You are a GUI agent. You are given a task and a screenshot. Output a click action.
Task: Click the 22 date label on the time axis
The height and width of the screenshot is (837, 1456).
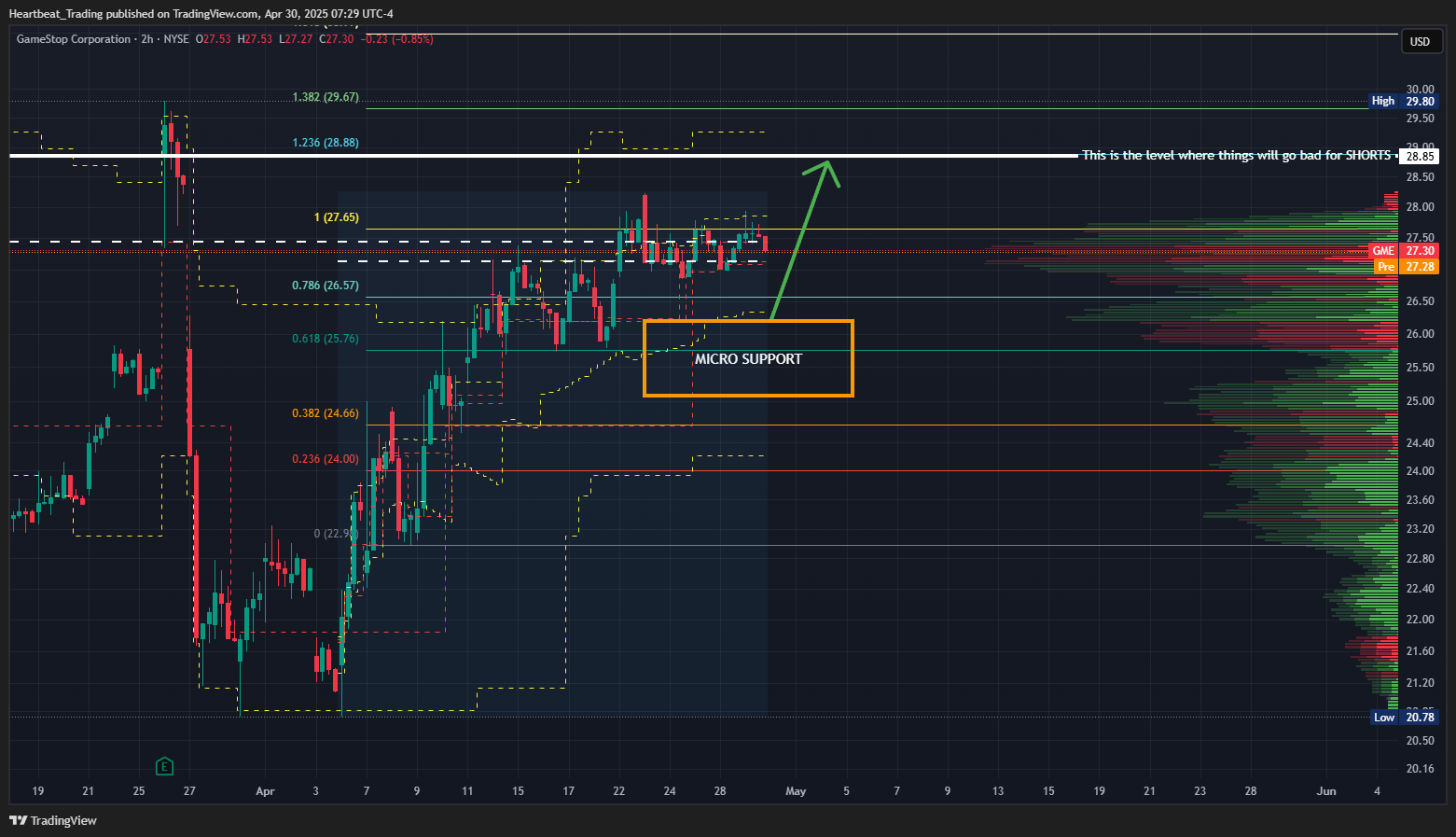619,791
